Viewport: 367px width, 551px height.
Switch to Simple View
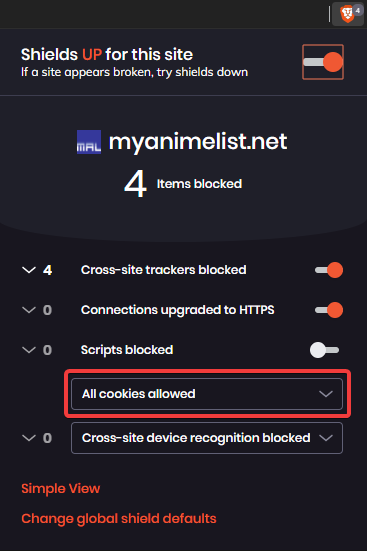pos(60,488)
